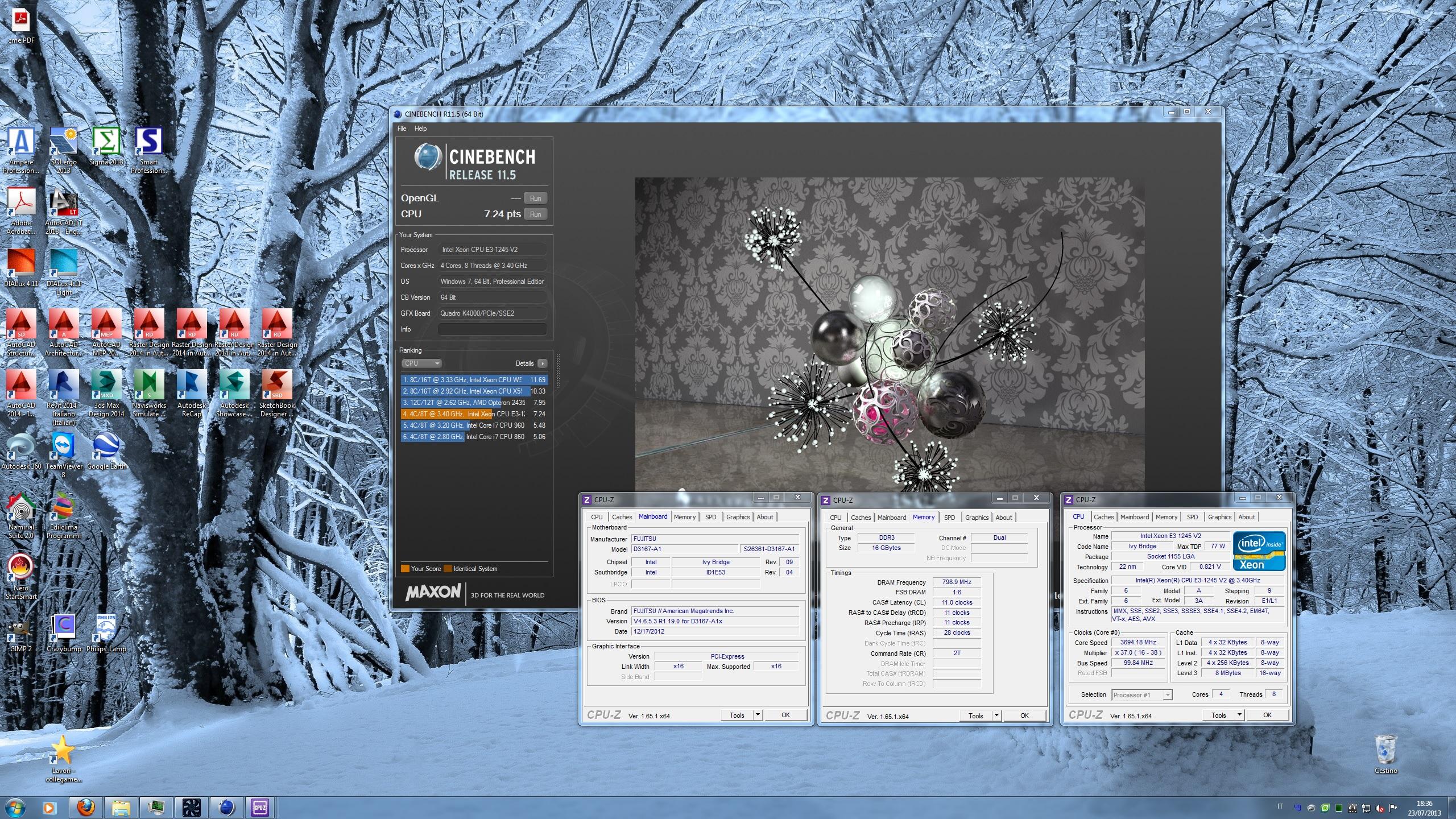This screenshot has height=819, width=1456.
Task: Launch AutoCAD Structural desktop shortcut
Action: coord(21,333)
